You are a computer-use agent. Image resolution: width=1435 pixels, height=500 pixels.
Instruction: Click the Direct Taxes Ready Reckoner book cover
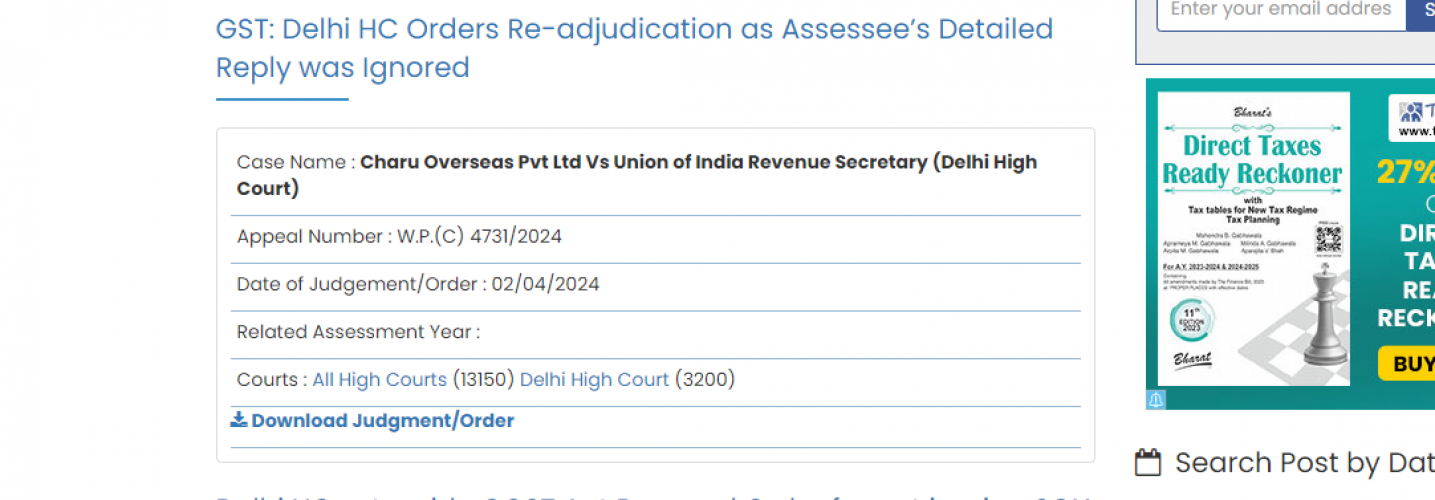pos(1253,239)
